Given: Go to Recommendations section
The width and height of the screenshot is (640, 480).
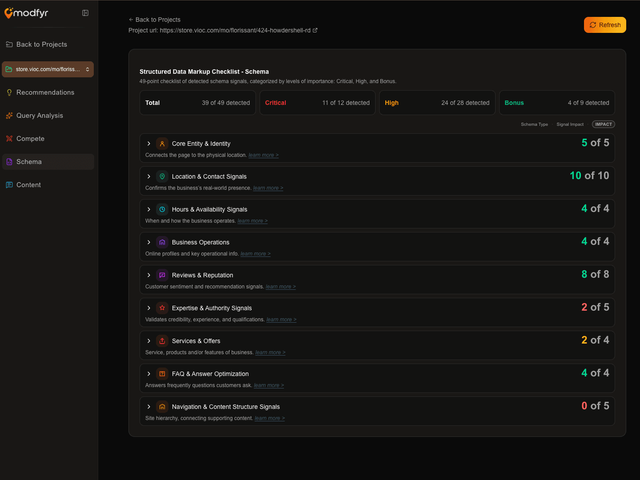Looking at the screenshot, I should pos(49,93).
